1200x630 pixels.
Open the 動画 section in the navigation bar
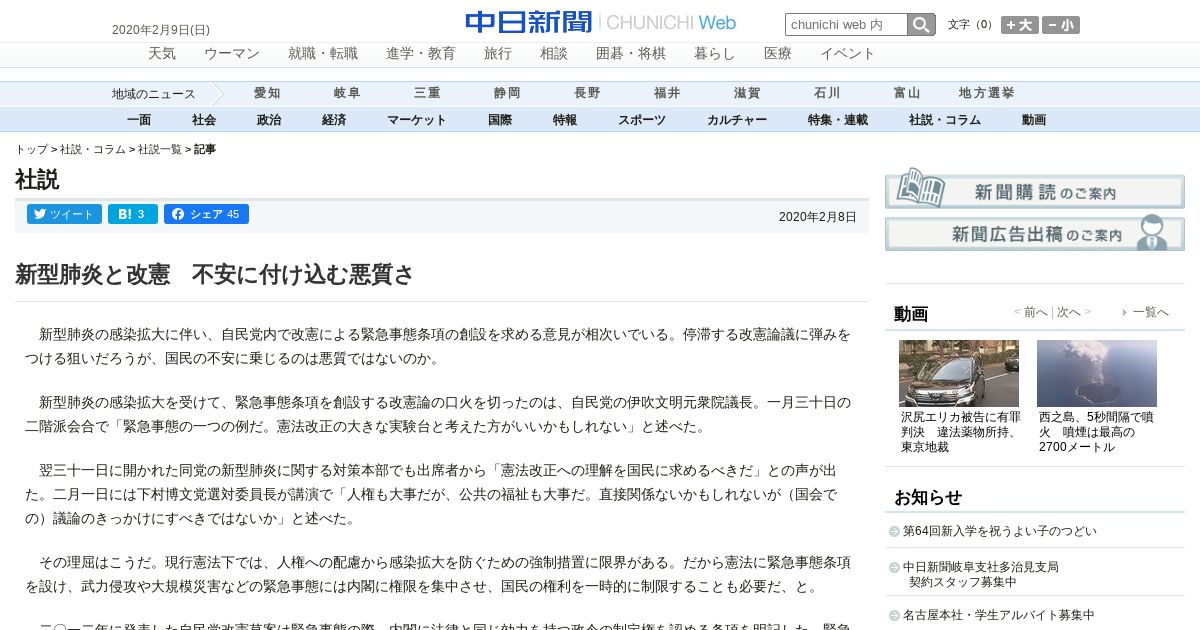pos(1034,120)
